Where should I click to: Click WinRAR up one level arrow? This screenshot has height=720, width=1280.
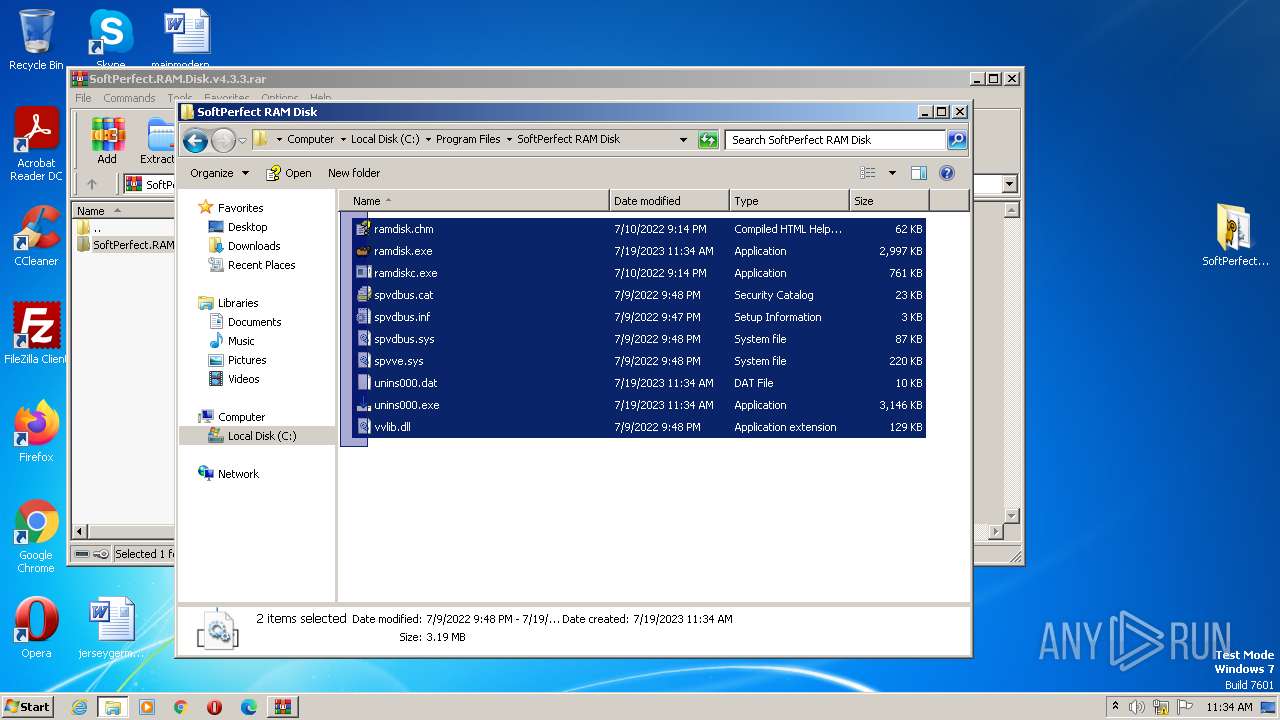click(92, 184)
